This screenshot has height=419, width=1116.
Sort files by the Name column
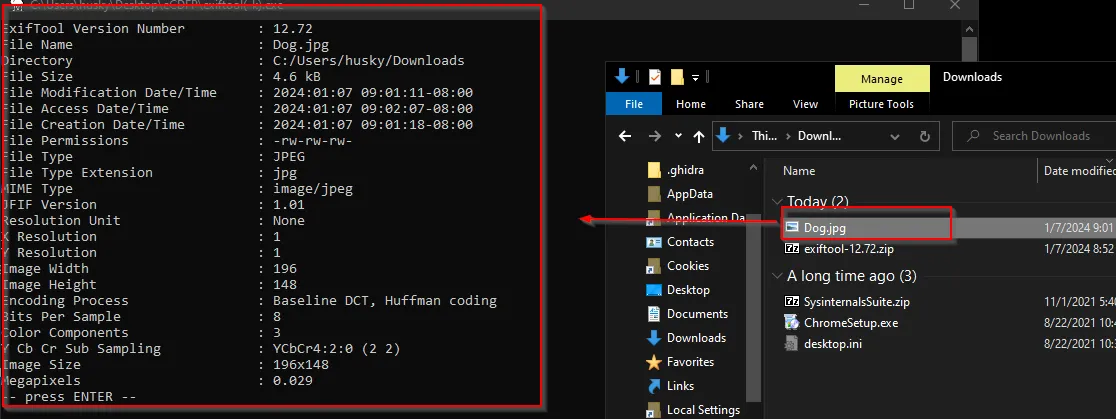pos(799,171)
